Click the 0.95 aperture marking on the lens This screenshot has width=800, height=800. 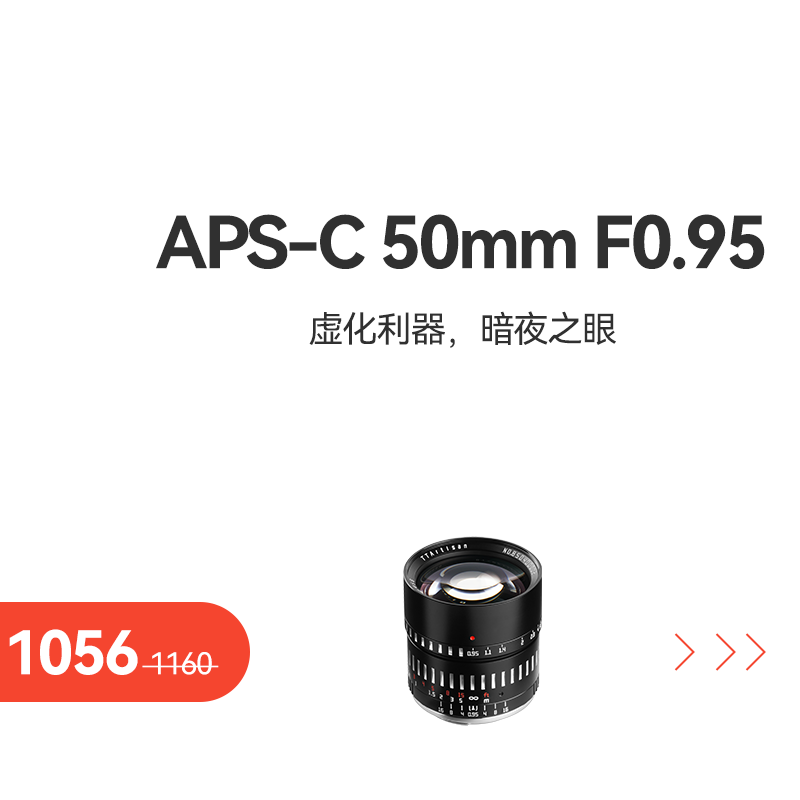(473, 653)
